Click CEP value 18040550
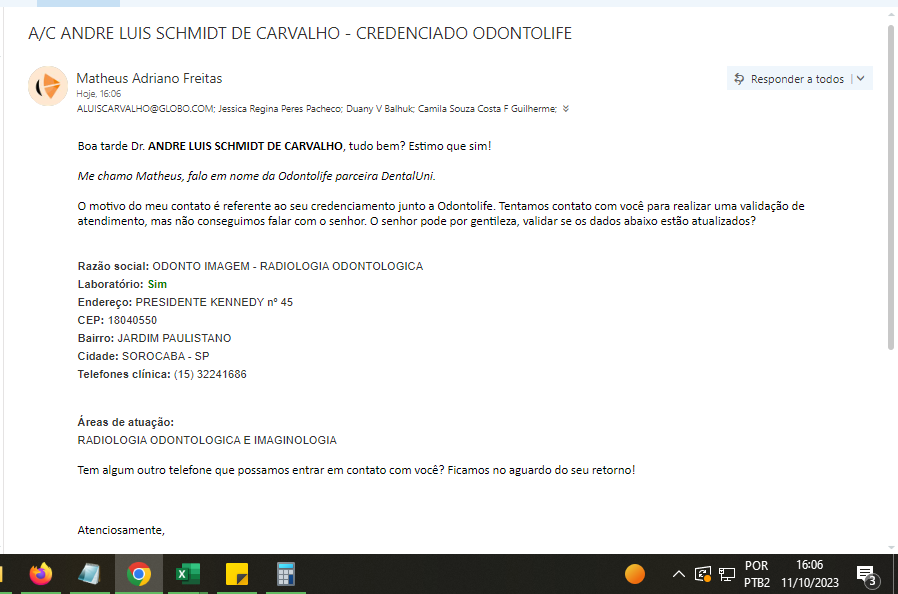This screenshot has width=898, height=594. coord(132,320)
